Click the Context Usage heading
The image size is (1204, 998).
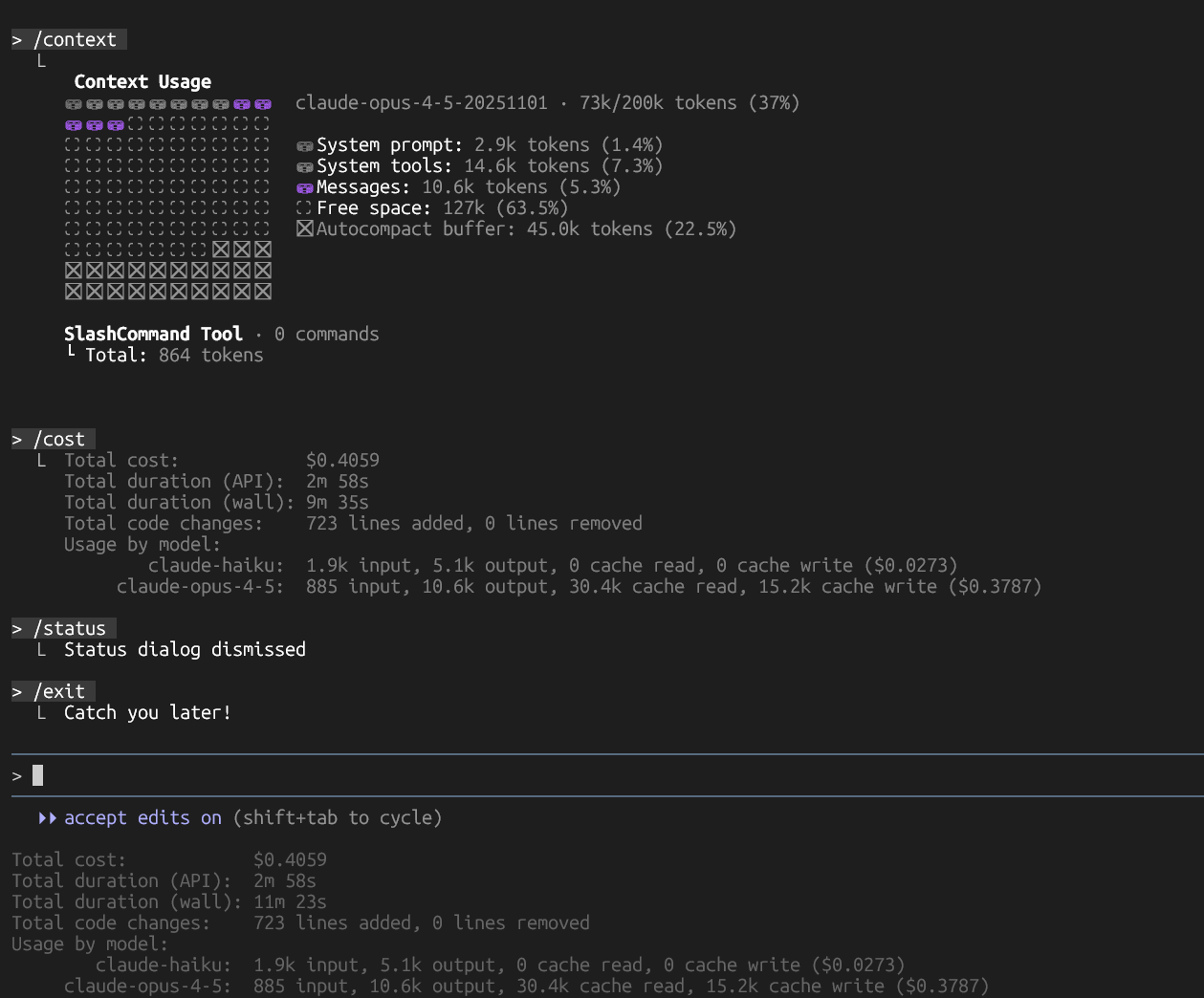pyautogui.click(x=142, y=82)
